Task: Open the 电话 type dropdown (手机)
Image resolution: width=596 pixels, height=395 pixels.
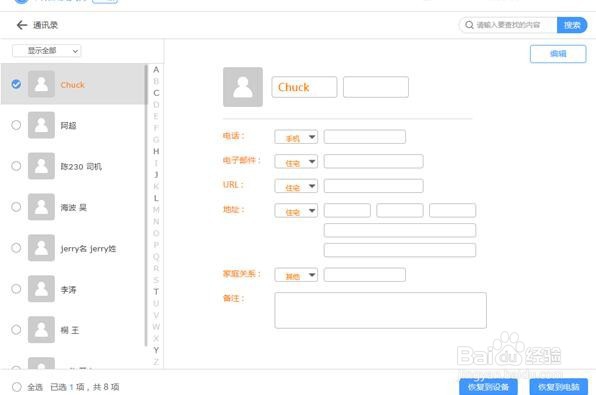Action: pos(296,137)
